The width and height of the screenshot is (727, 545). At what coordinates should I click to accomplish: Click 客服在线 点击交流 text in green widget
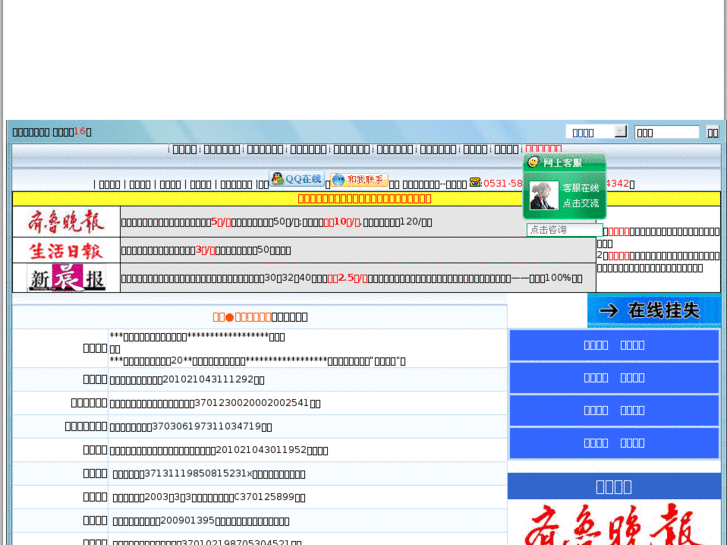pos(581,195)
